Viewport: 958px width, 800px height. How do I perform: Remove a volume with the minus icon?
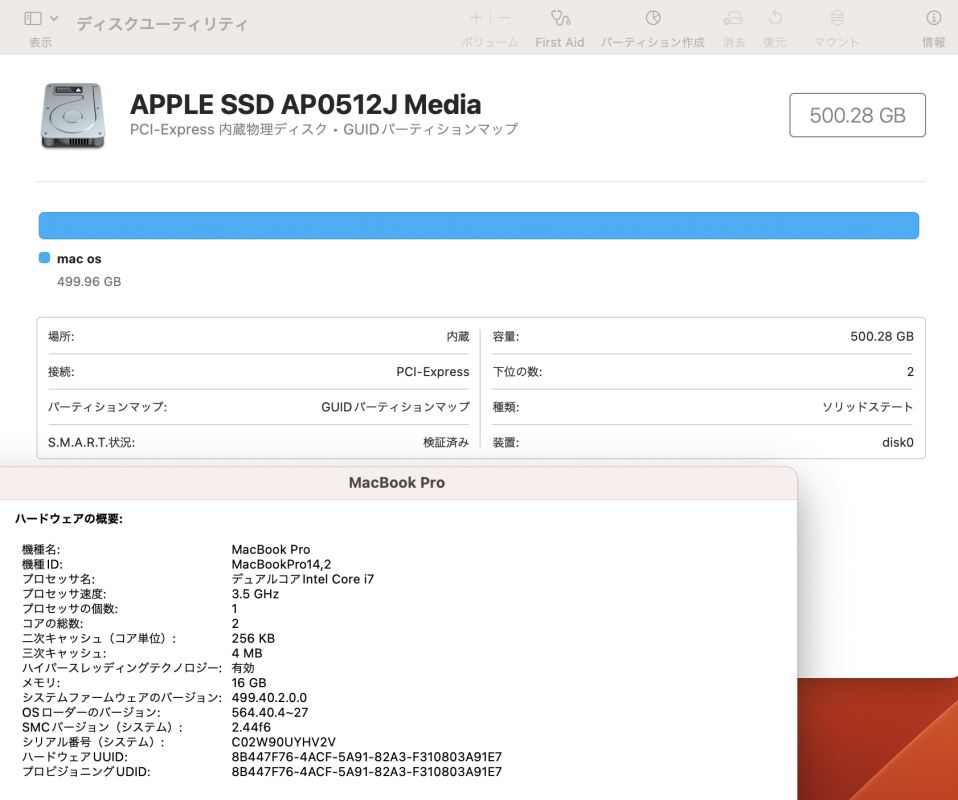click(505, 18)
